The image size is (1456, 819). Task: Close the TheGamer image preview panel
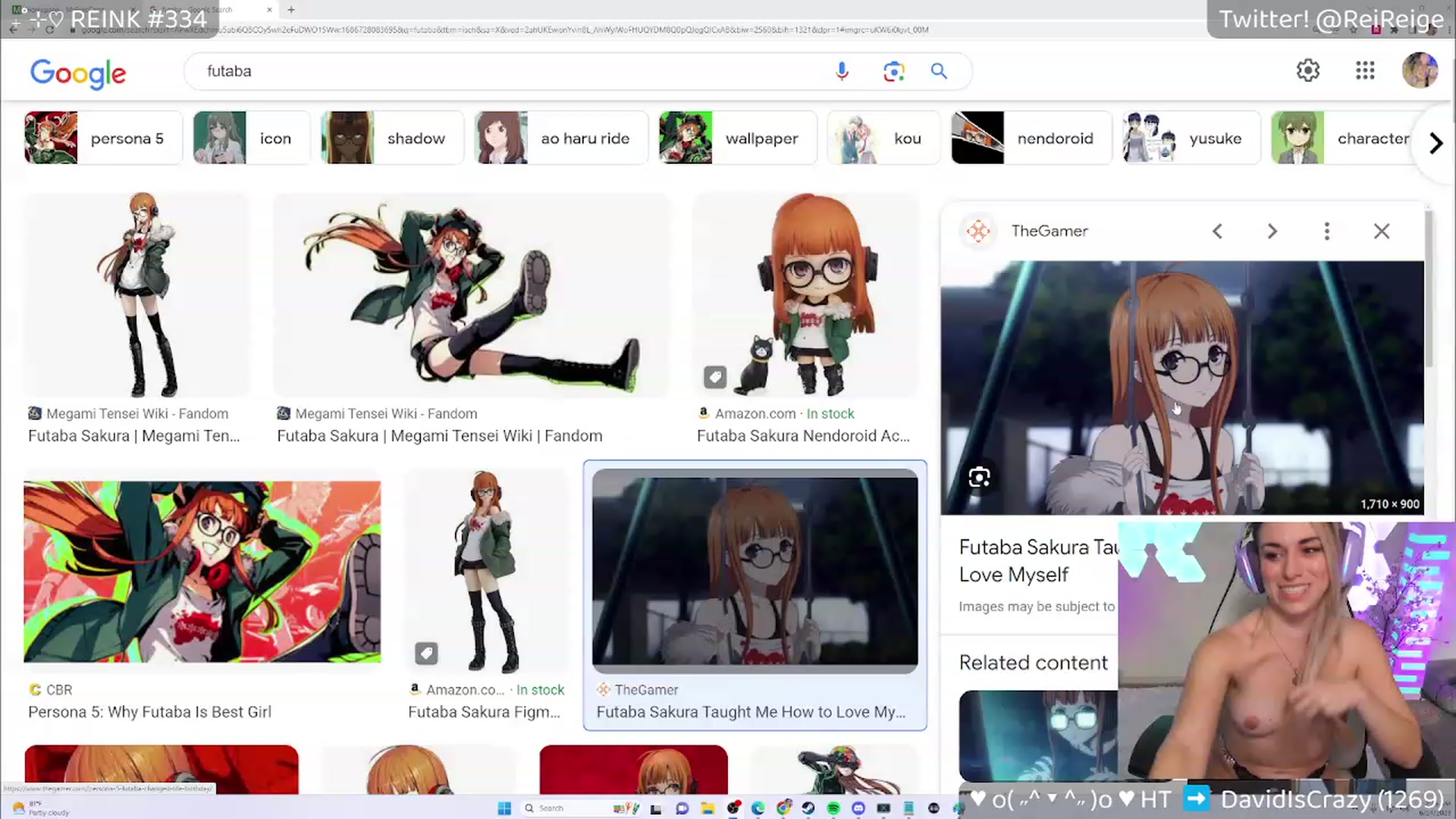[x=1382, y=231]
